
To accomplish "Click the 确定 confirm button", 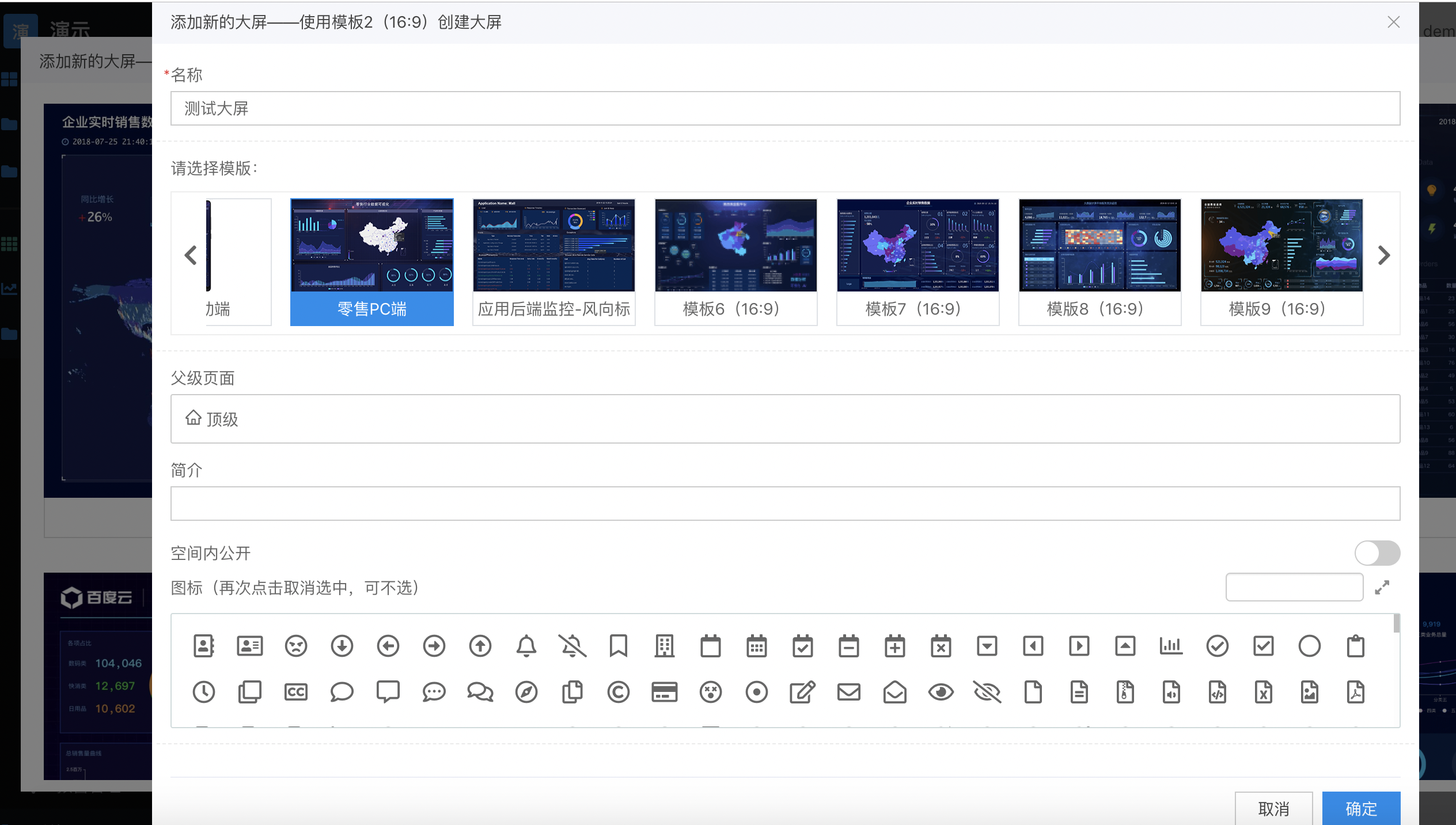I will pyautogui.click(x=1361, y=808).
